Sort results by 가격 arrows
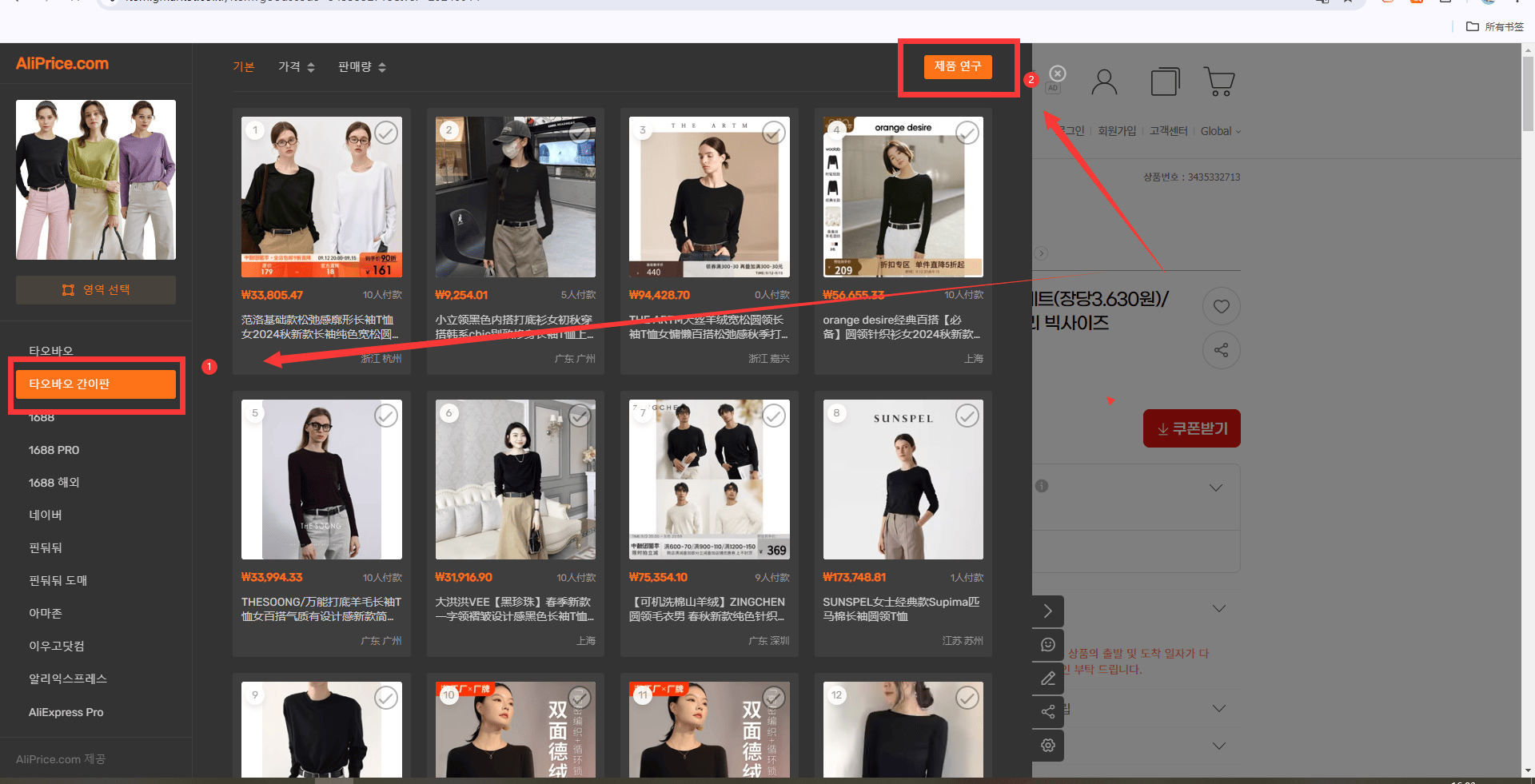Image resolution: width=1535 pixels, height=784 pixels. coord(297,67)
